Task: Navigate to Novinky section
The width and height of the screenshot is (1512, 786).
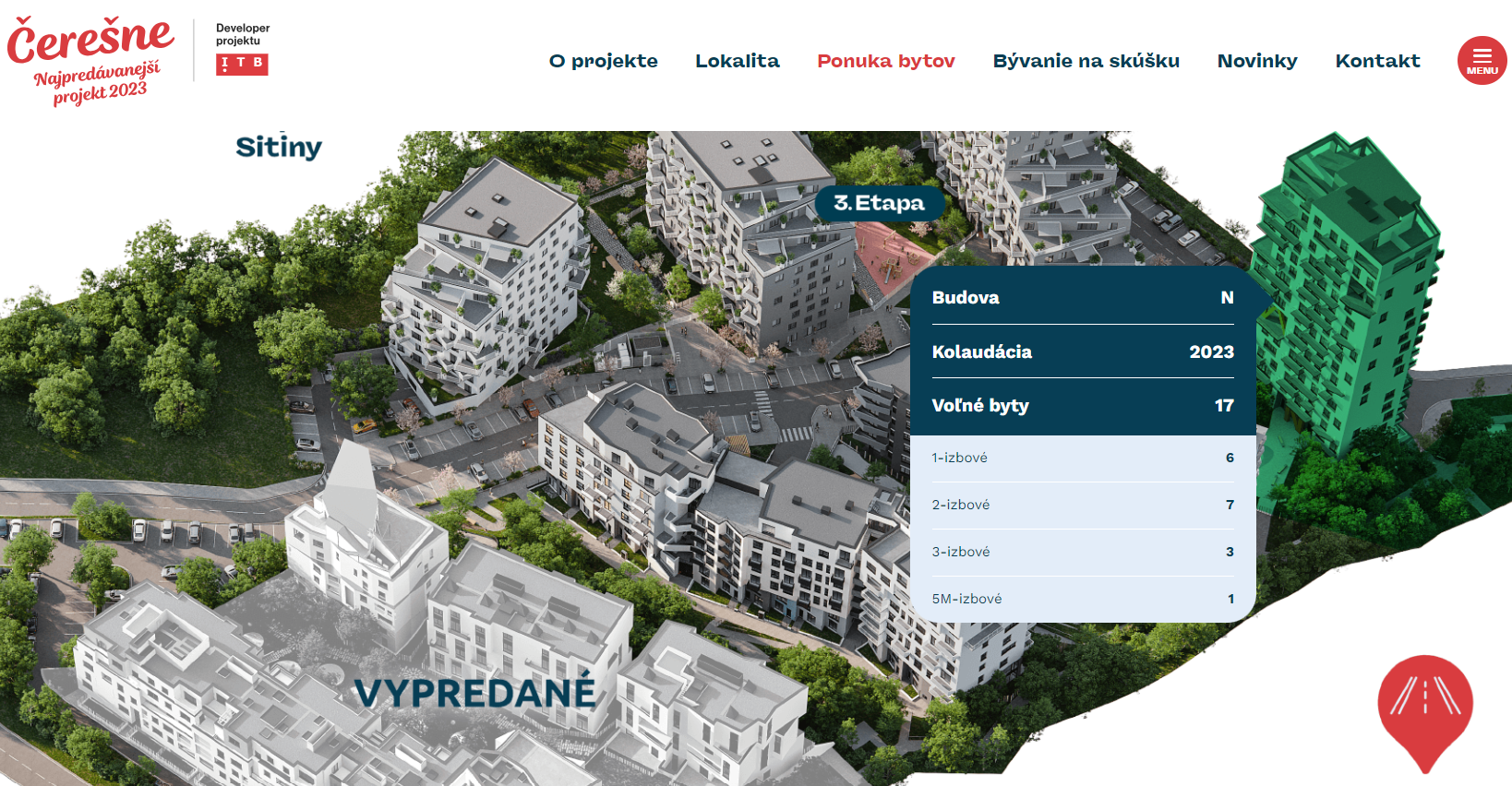Action: pyautogui.click(x=1256, y=61)
